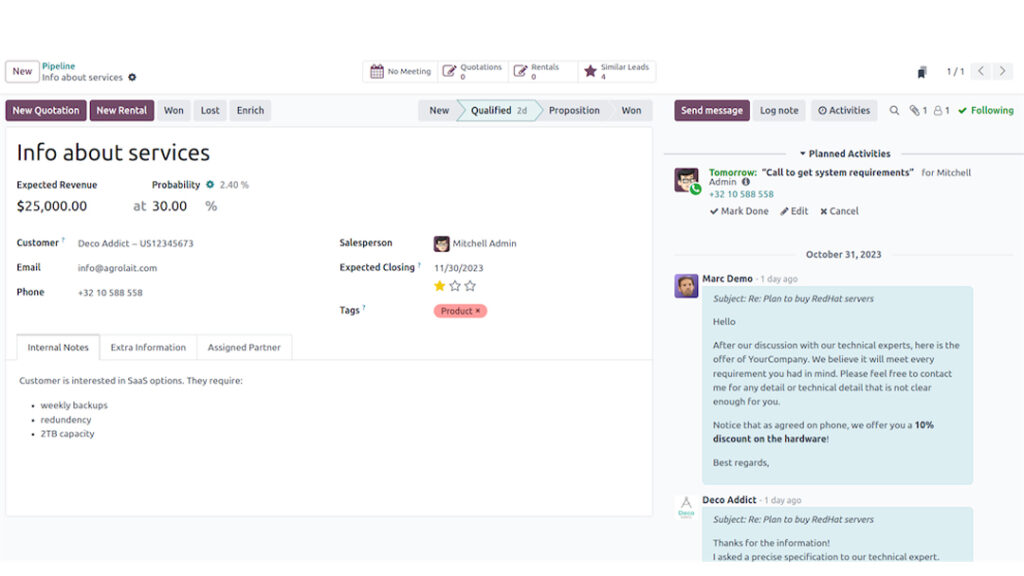Switch to the Extra Information tab
Image resolution: width=1024 pixels, height=576 pixels.
(148, 347)
